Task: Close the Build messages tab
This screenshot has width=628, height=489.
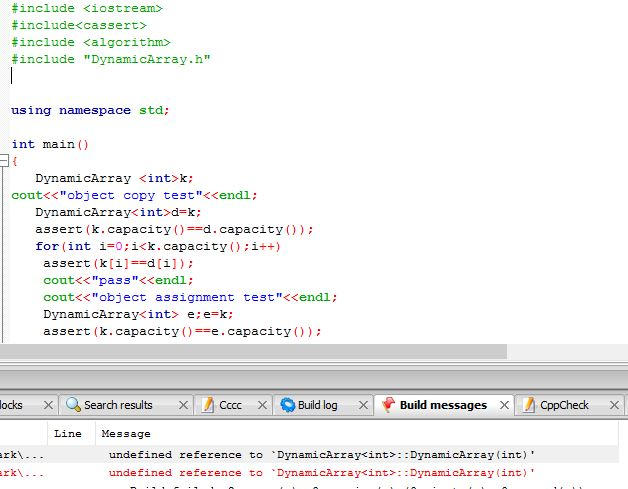Action: pos(504,405)
